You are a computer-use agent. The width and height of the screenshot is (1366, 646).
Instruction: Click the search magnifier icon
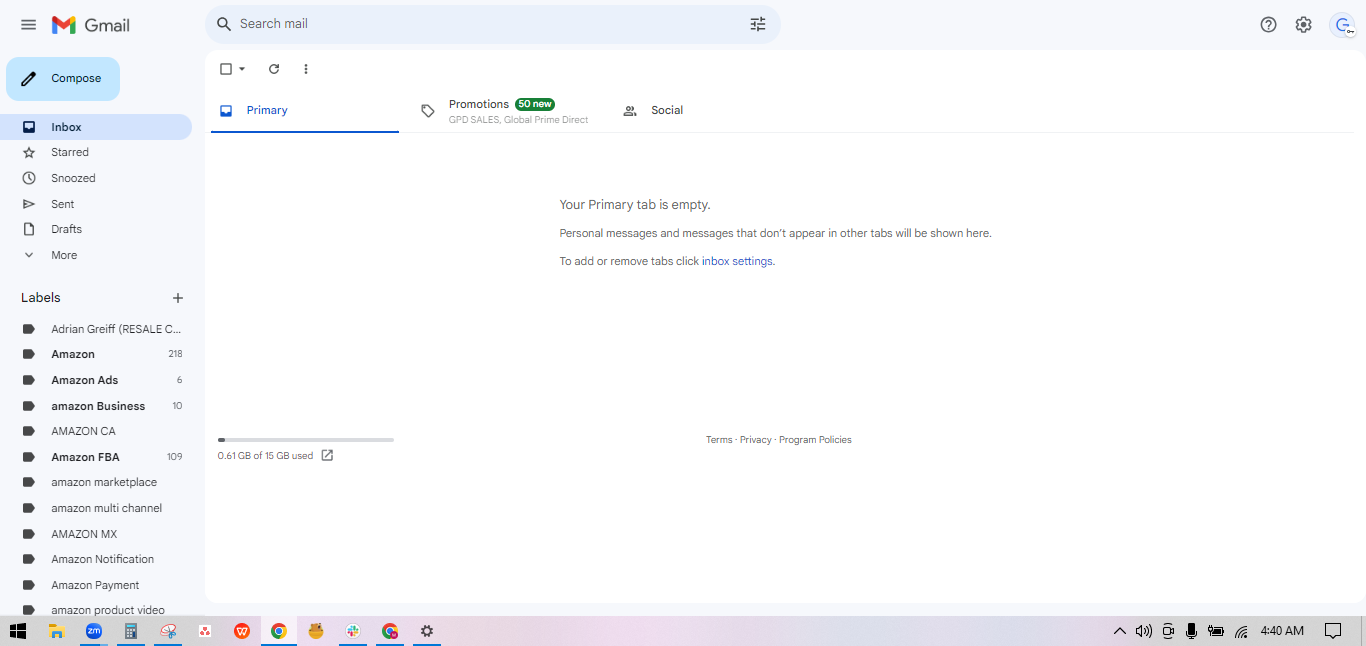(x=224, y=24)
